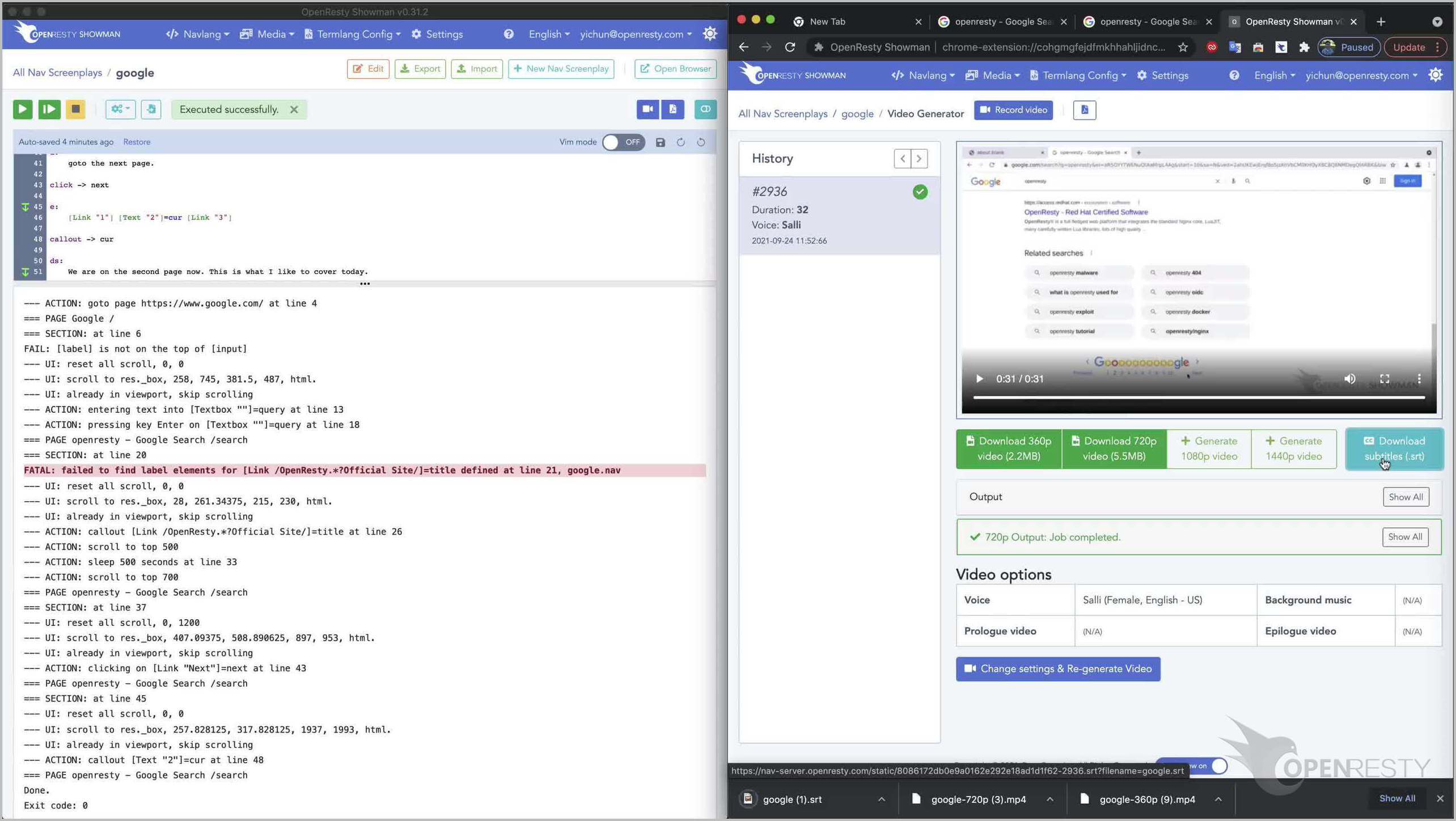The image size is (1456, 821).
Task: Click Show All outputs link
Action: point(1405,497)
